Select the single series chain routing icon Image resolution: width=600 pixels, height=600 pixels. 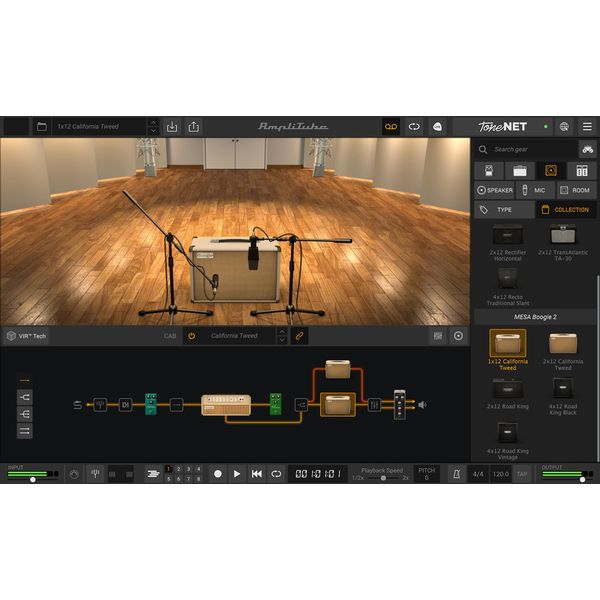24,380
